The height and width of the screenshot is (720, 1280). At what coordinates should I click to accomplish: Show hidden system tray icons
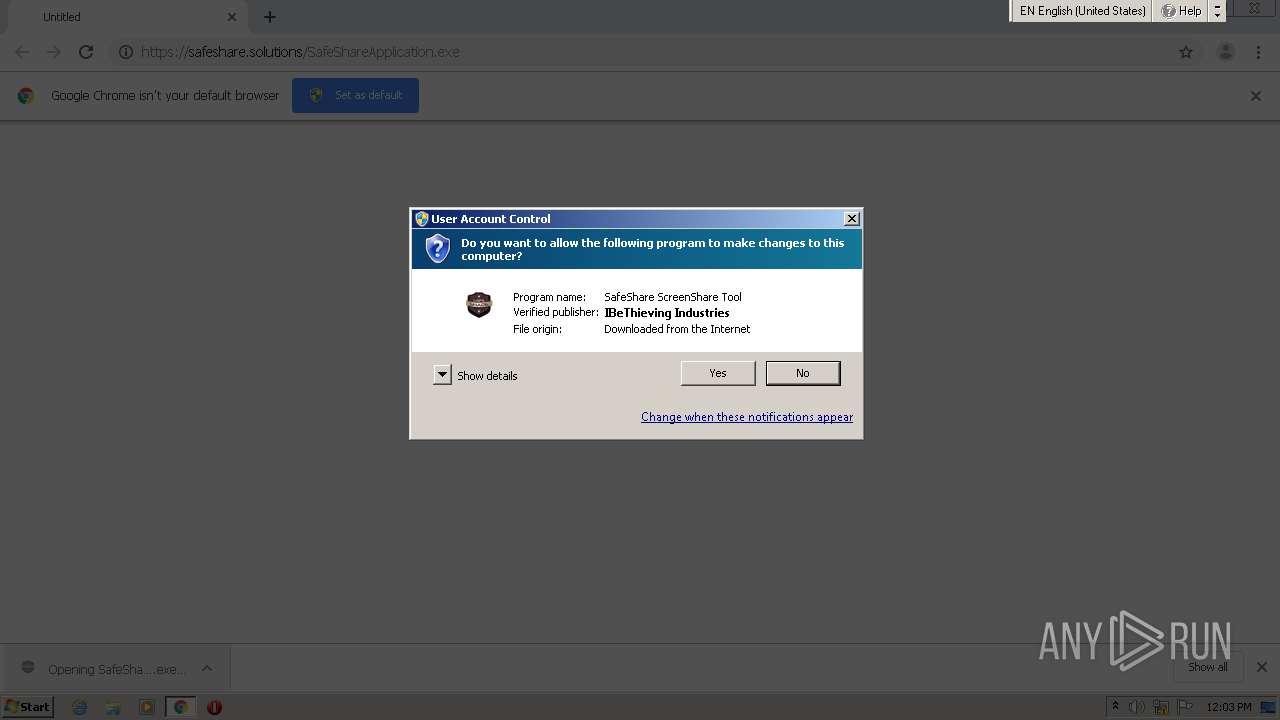(x=1115, y=707)
